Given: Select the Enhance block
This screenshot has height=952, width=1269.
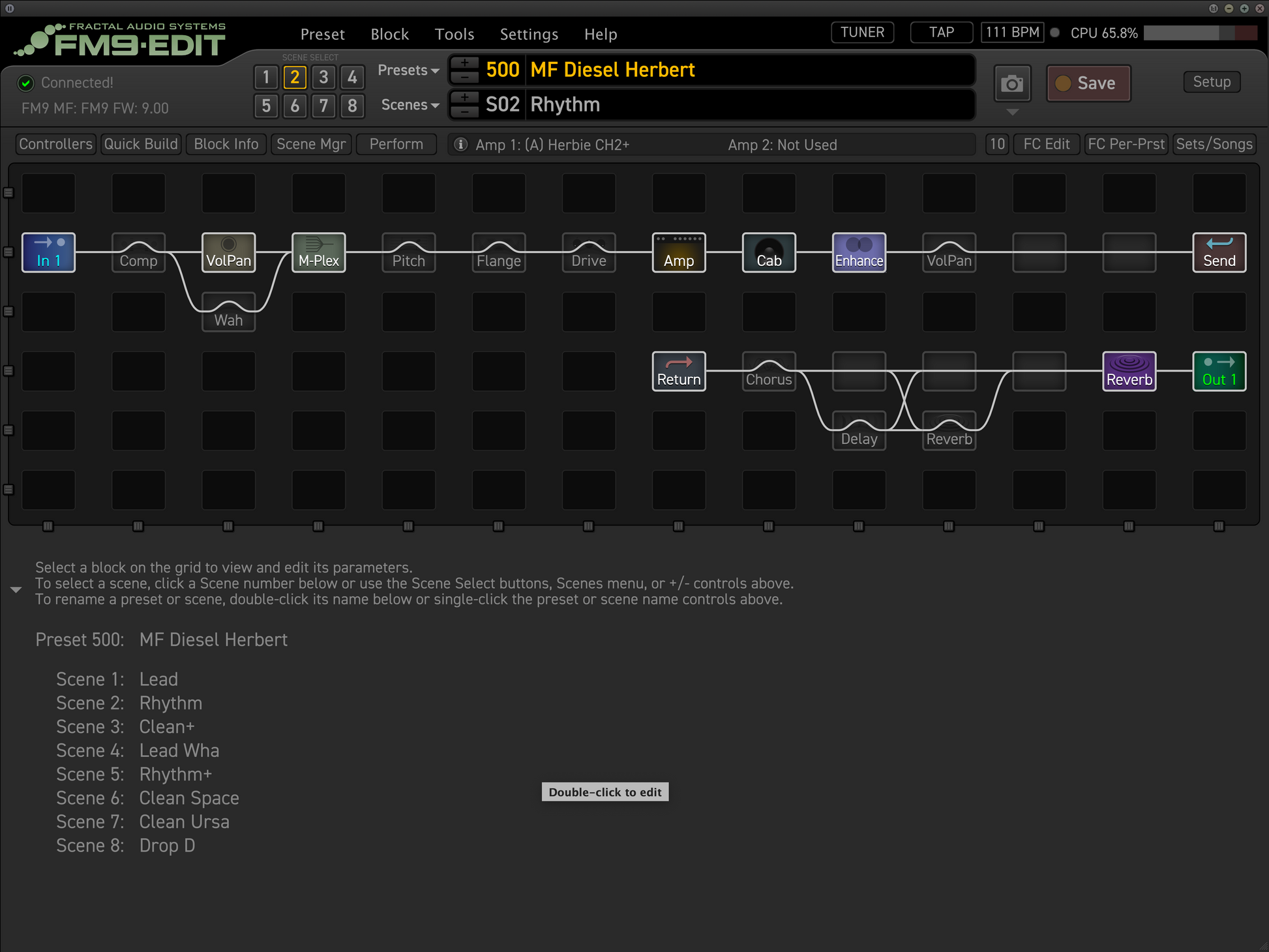Looking at the screenshot, I should [859, 252].
